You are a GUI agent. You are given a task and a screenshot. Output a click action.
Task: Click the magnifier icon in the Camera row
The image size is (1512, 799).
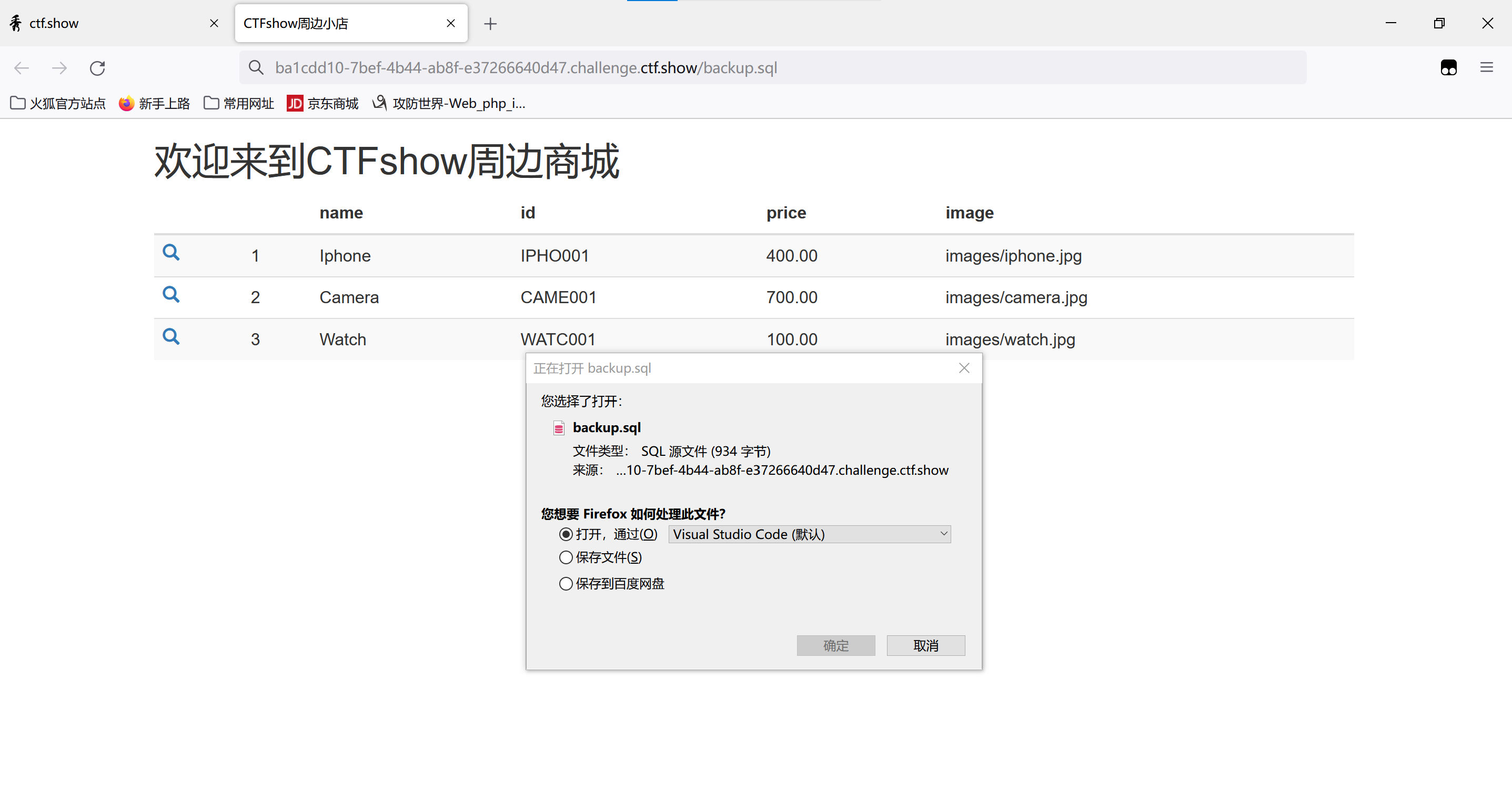click(x=171, y=294)
